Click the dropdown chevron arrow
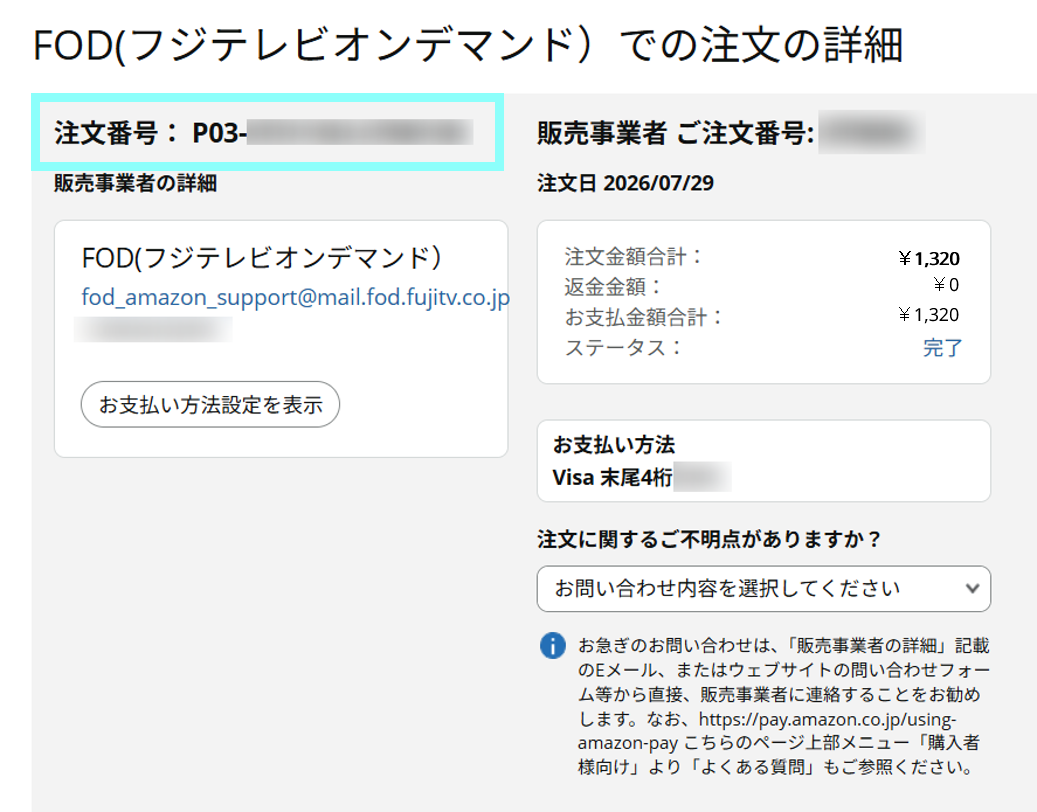Image resolution: width=1037 pixels, height=812 pixels. coord(972,588)
